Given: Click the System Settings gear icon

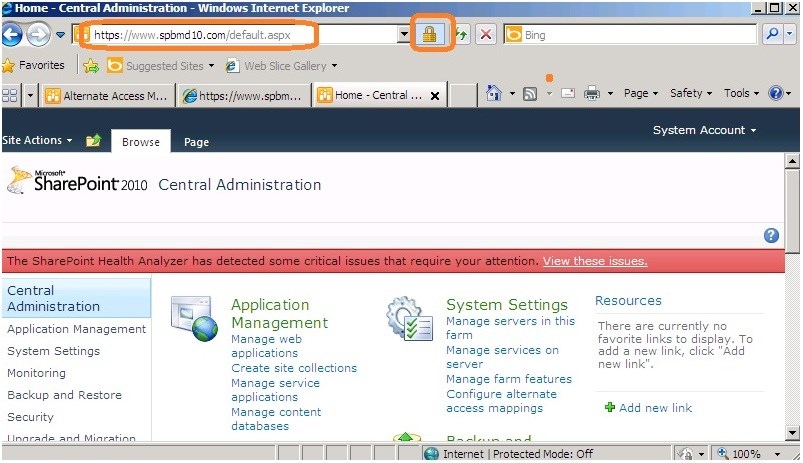Looking at the screenshot, I should click(410, 318).
